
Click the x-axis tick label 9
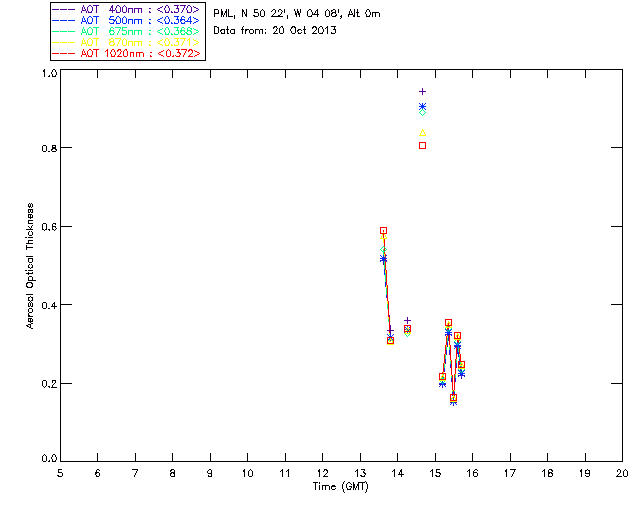point(210,473)
